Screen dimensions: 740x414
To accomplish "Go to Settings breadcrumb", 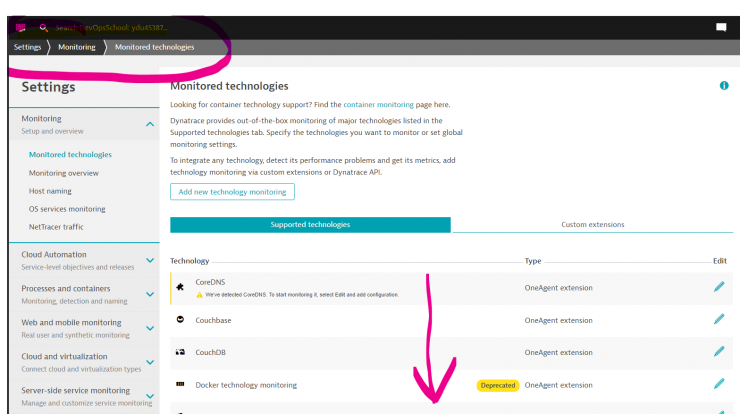I will (27, 47).
